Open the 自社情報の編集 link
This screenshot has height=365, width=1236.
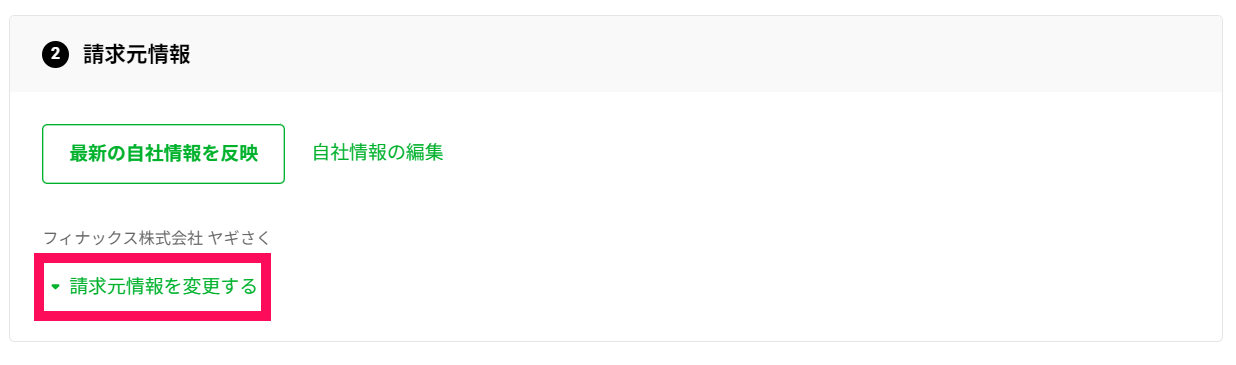(x=377, y=153)
